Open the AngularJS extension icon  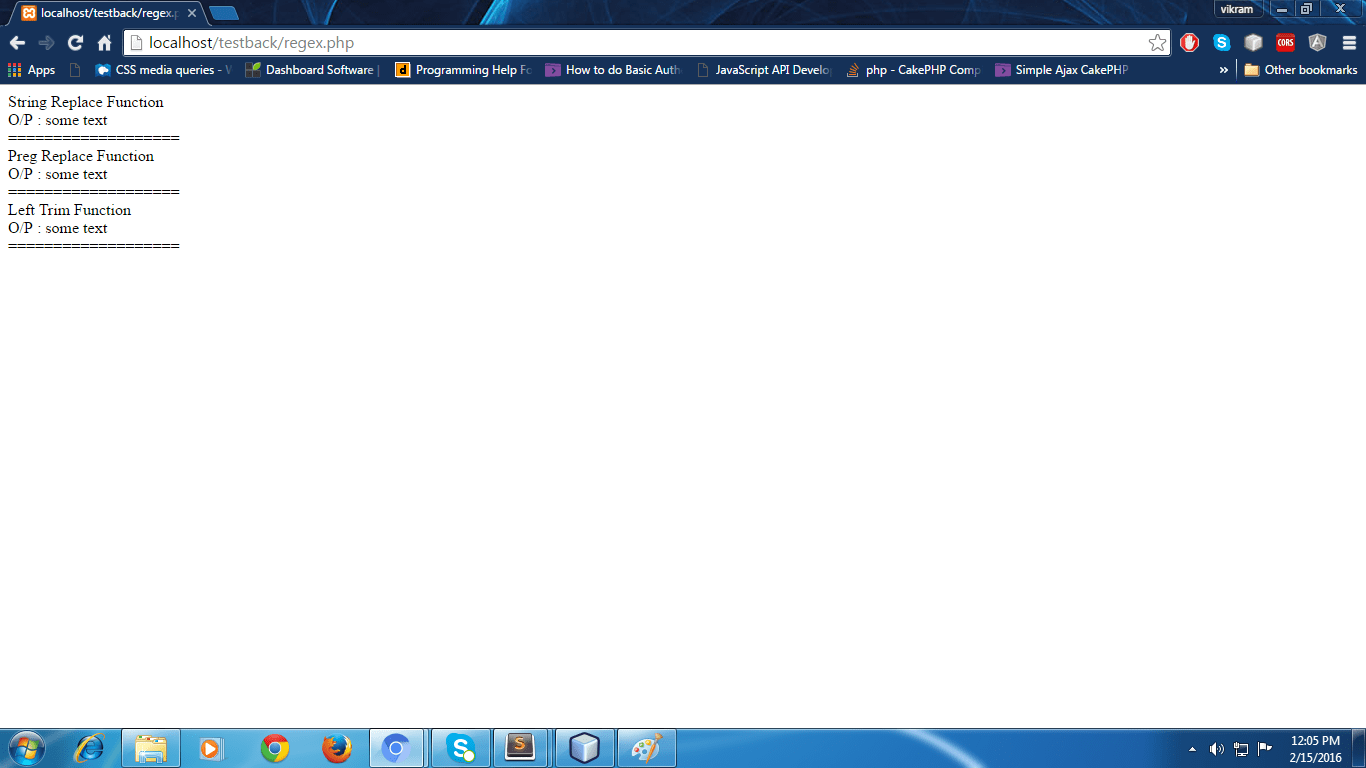pyautogui.click(x=1317, y=43)
